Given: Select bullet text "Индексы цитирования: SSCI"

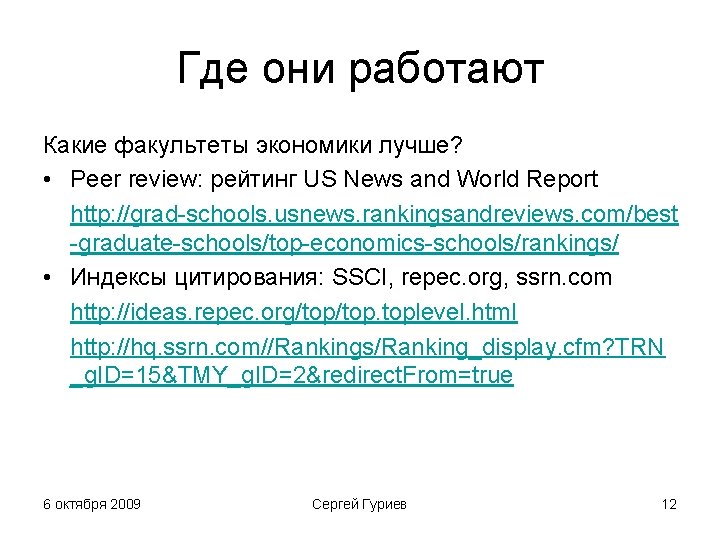Looking at the screenshot, I should coord(229,278).
